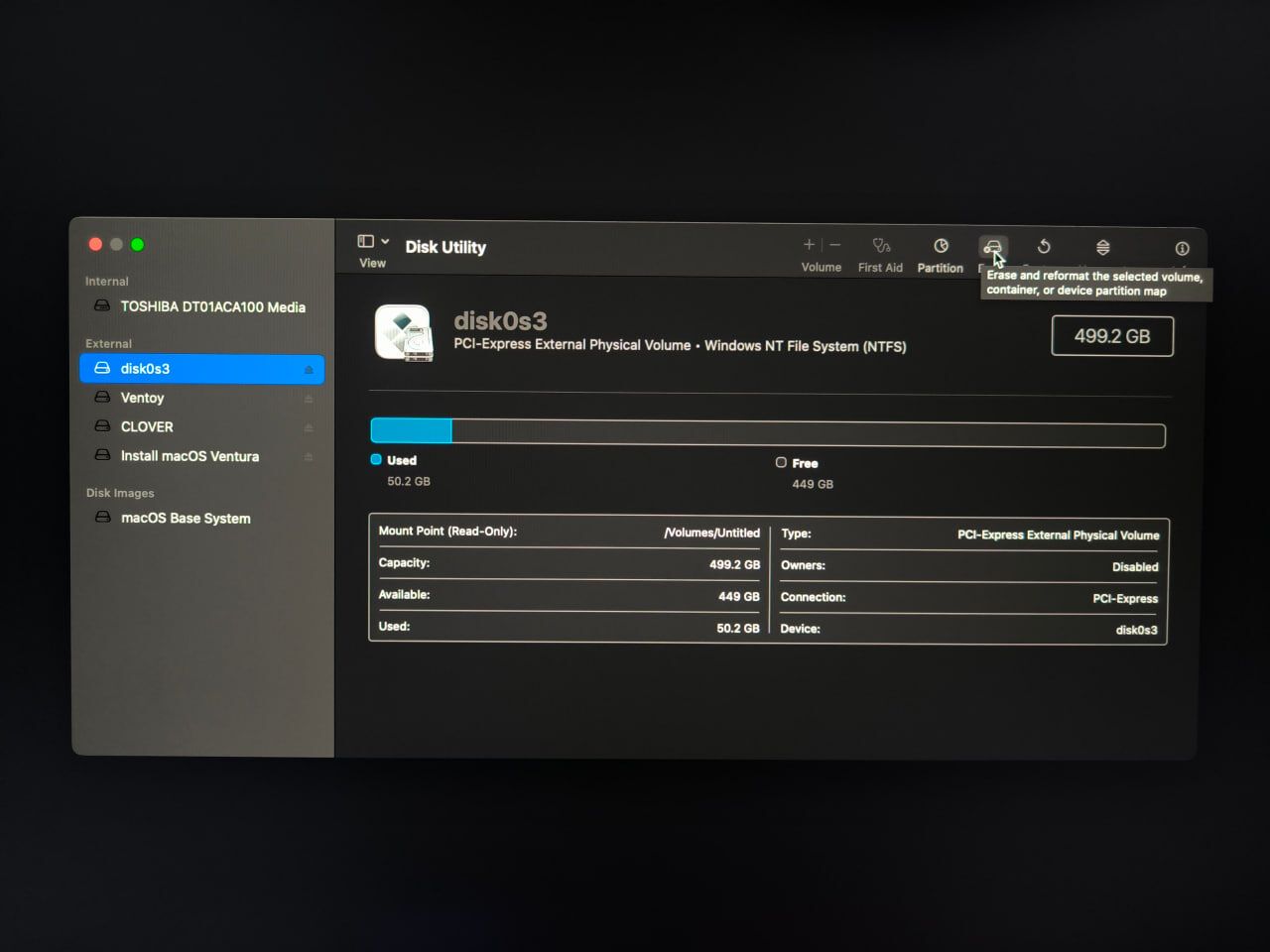Select the CLOVER volume in sidebar

coord(147,426)
